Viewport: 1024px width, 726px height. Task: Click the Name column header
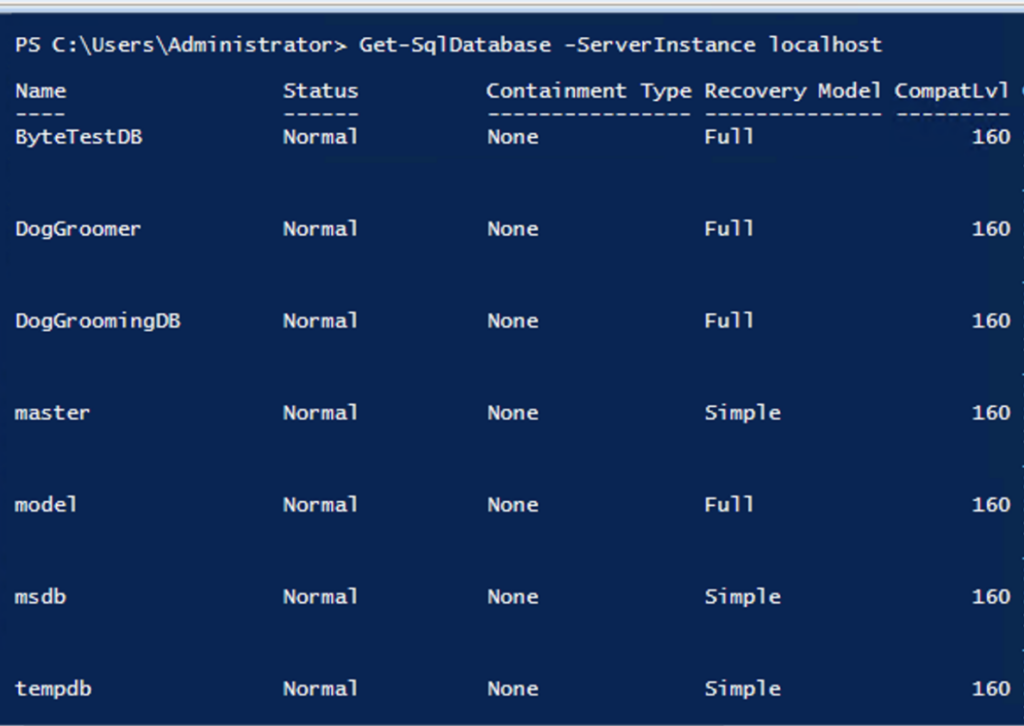pyautogui.click(x=40, y=91)
